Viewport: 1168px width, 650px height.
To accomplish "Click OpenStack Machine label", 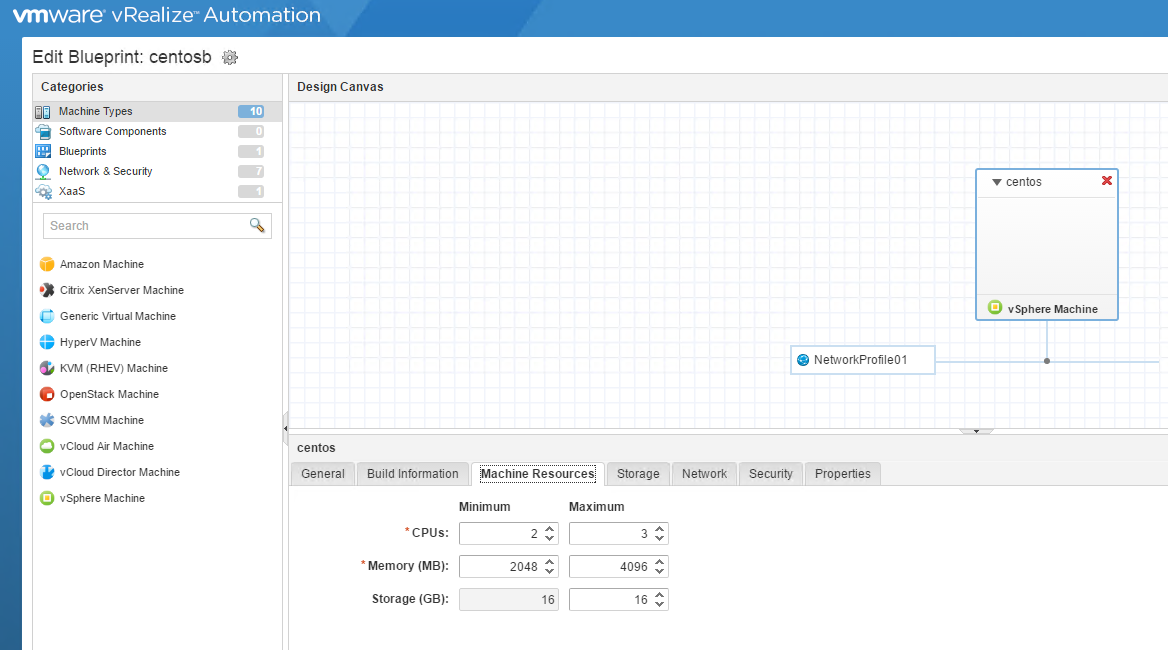I will pyautogui.click(x=110, y=395).
